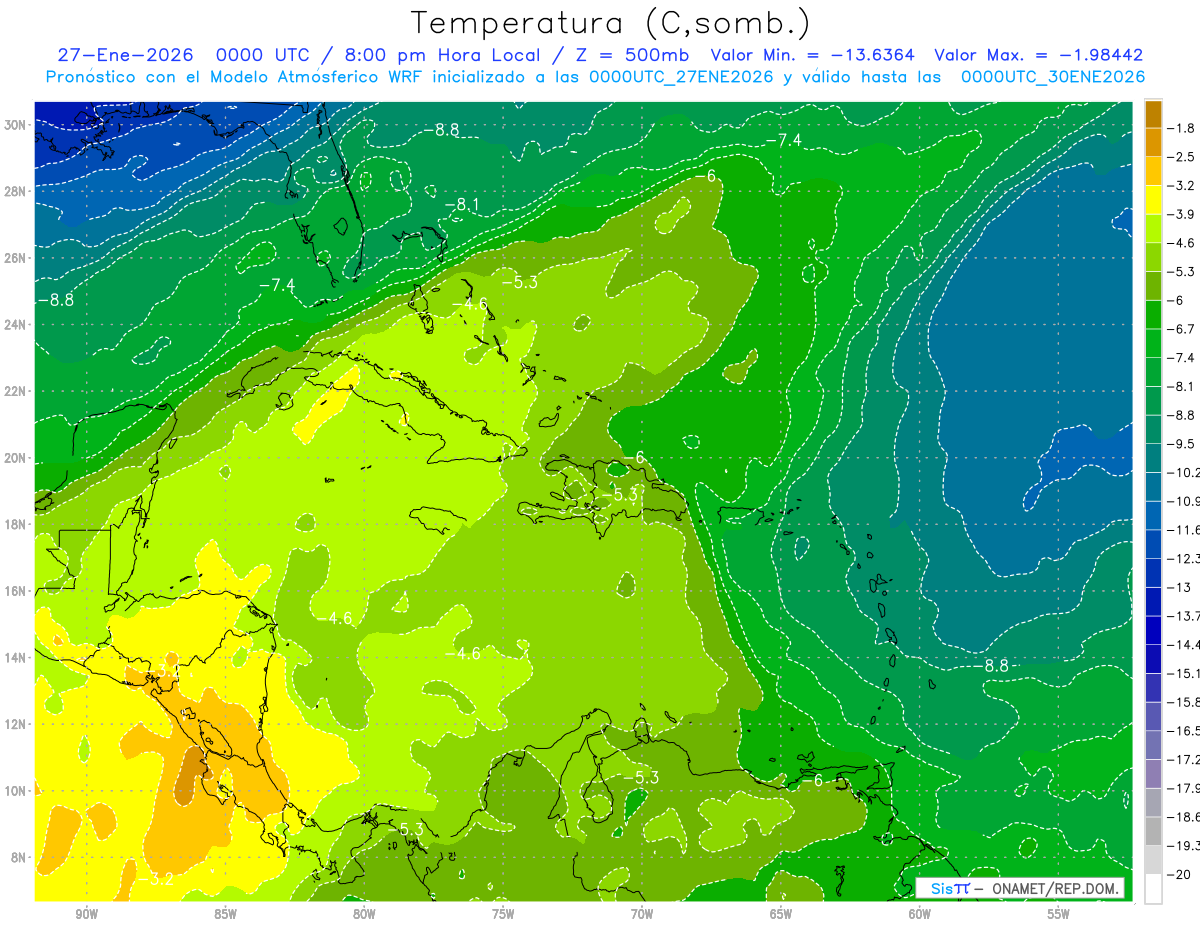Click the "-2.5" colorbar scale label
Viewport: 1200px width, 927px height.
1182,157
